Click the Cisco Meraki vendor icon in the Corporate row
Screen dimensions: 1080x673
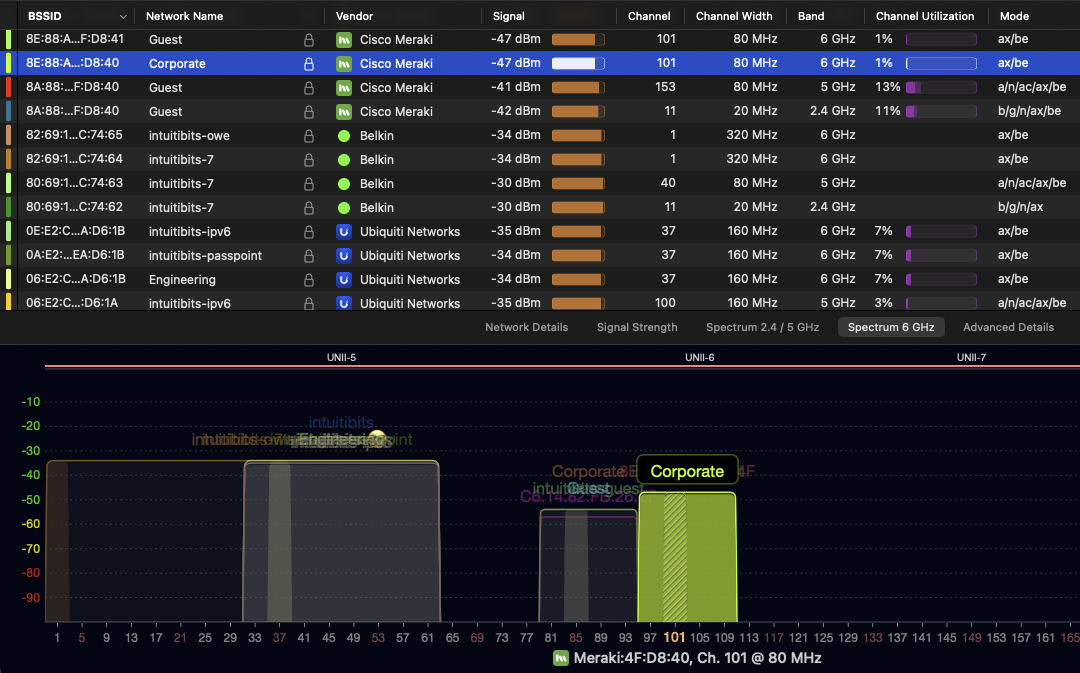click(x=344, y=63)
